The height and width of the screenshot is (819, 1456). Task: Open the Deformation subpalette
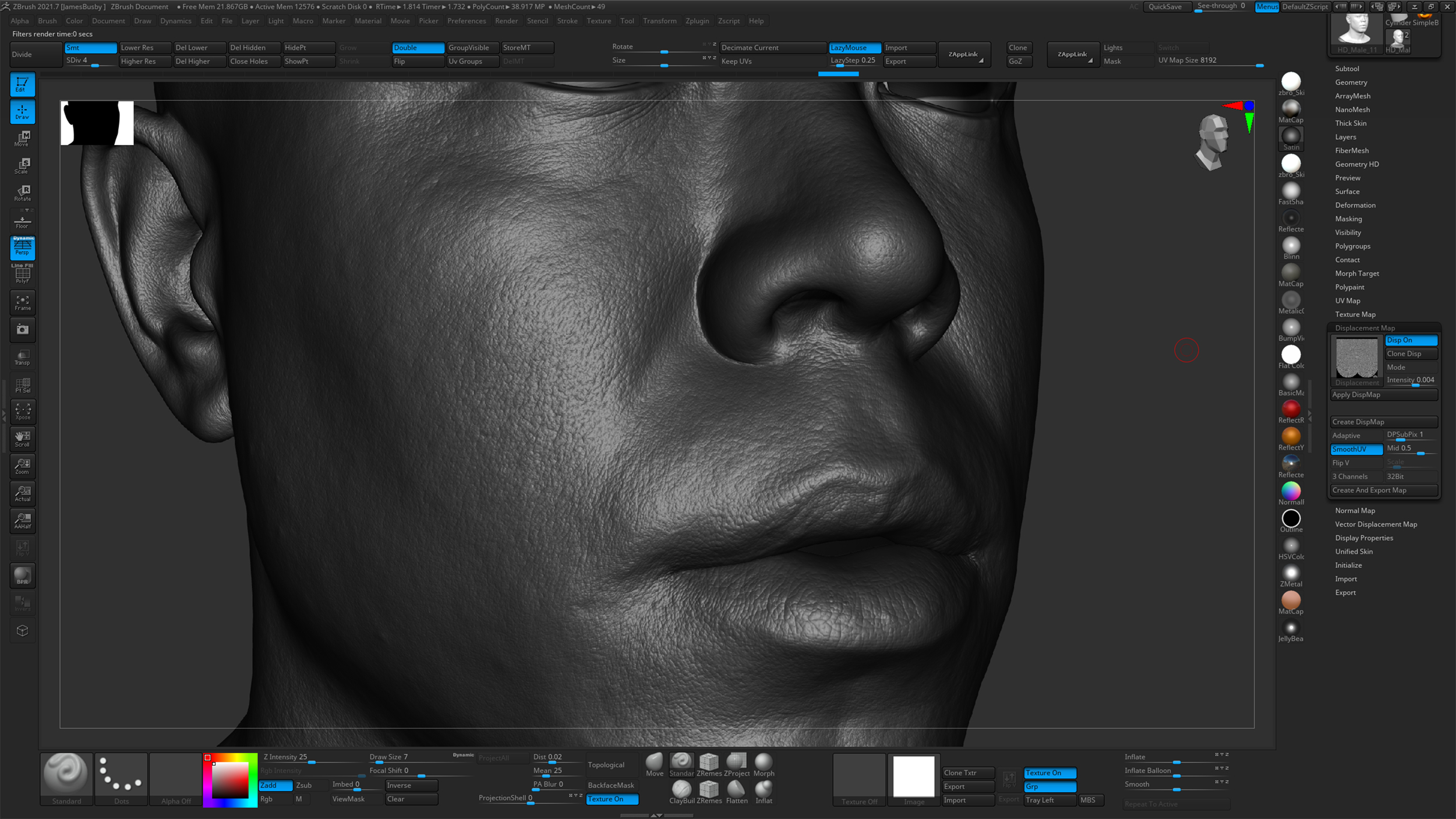(1355, 205)
